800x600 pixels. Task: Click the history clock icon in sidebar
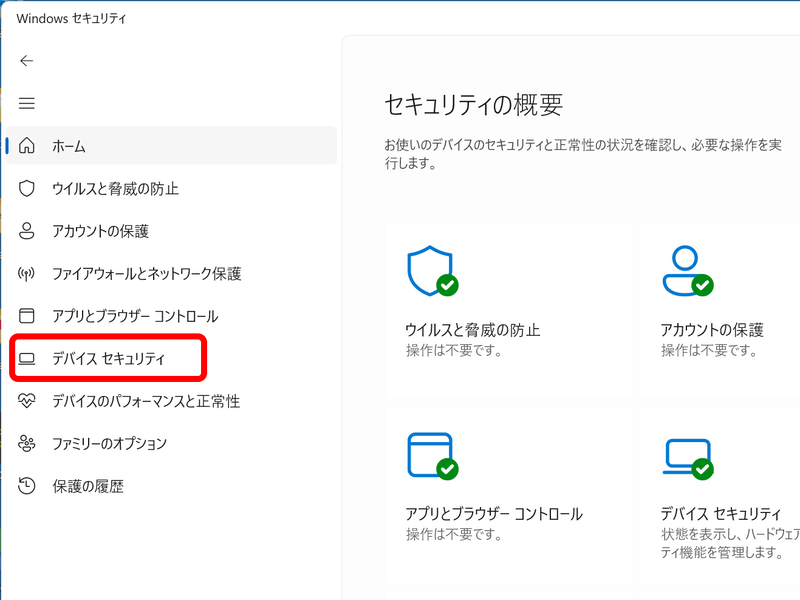tap(27, 486)
